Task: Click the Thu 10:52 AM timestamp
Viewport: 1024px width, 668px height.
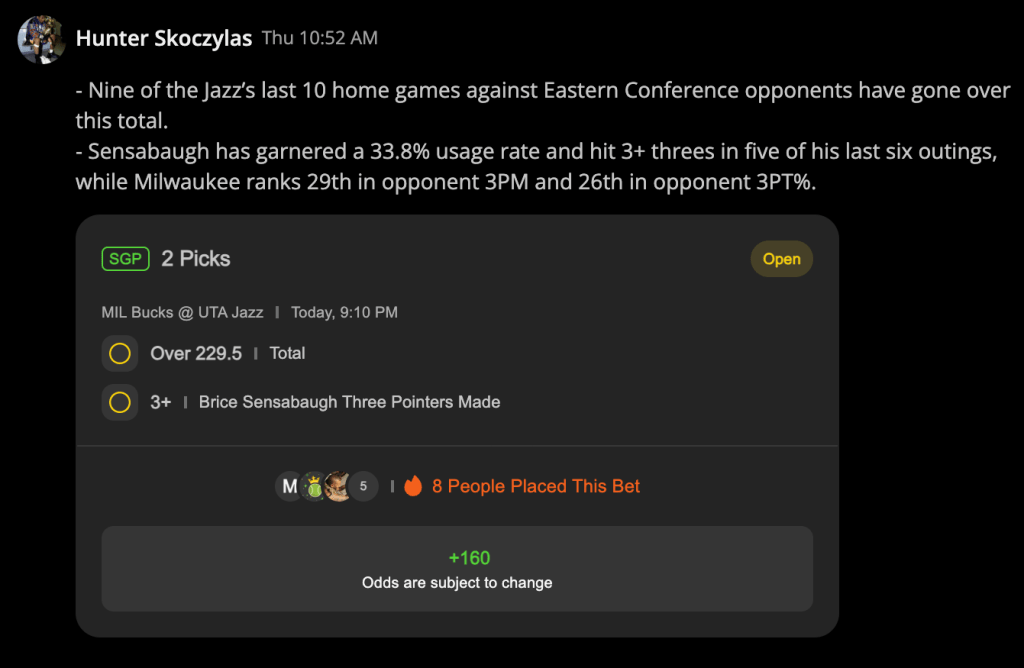Action: (320, 38)
